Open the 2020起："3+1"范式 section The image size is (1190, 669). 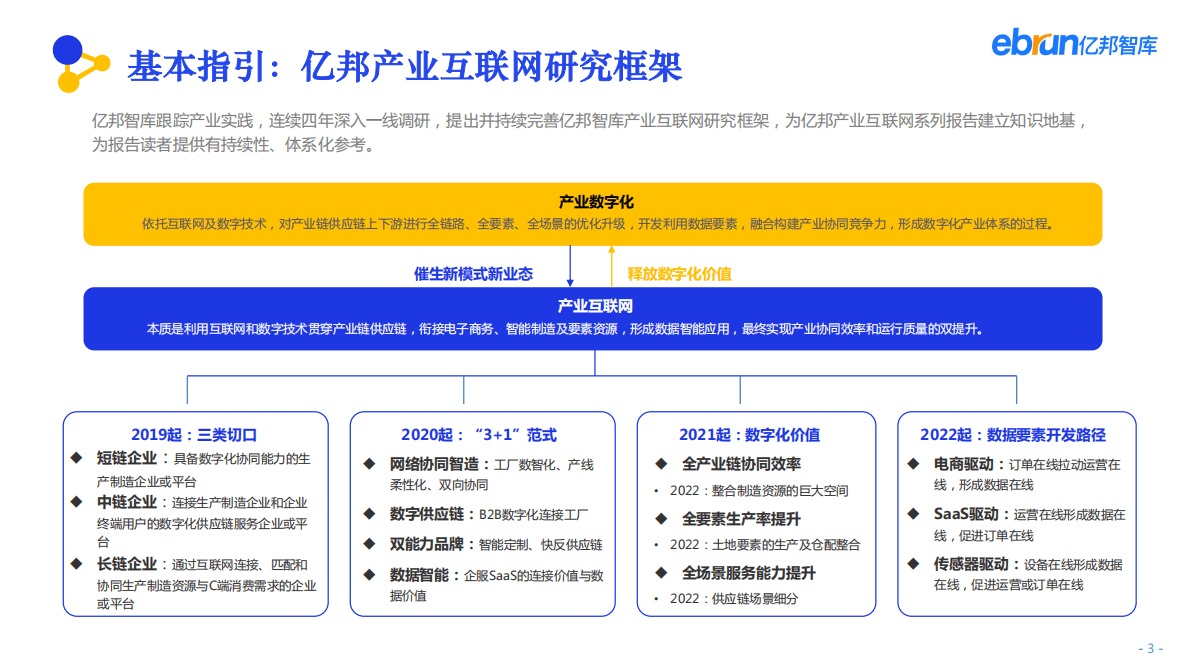(481, 434)
